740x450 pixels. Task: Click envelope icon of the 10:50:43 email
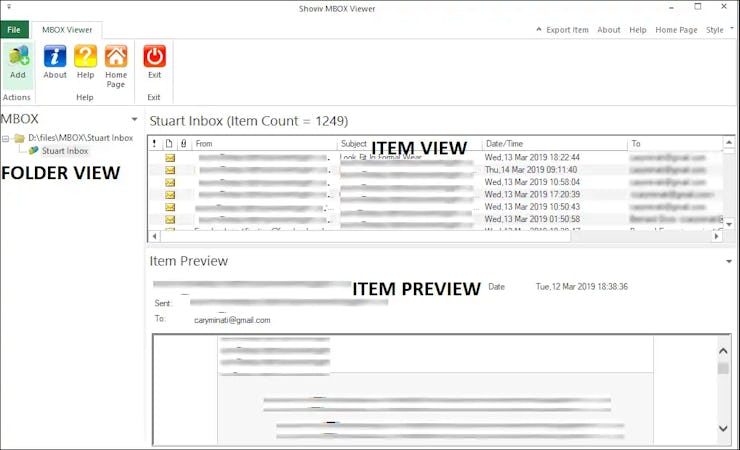click(170, 207)
